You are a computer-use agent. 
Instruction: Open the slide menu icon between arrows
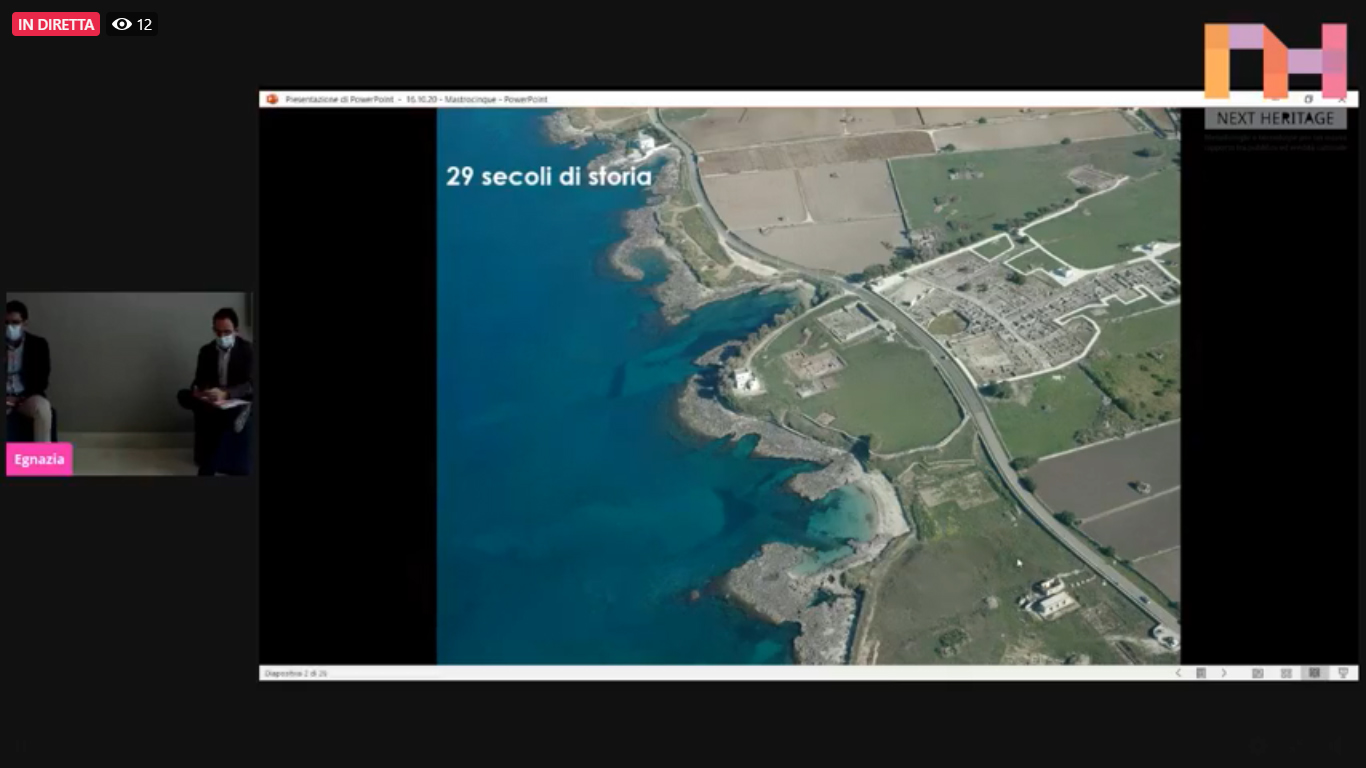pyautogui.click(x=1201, y=673)
